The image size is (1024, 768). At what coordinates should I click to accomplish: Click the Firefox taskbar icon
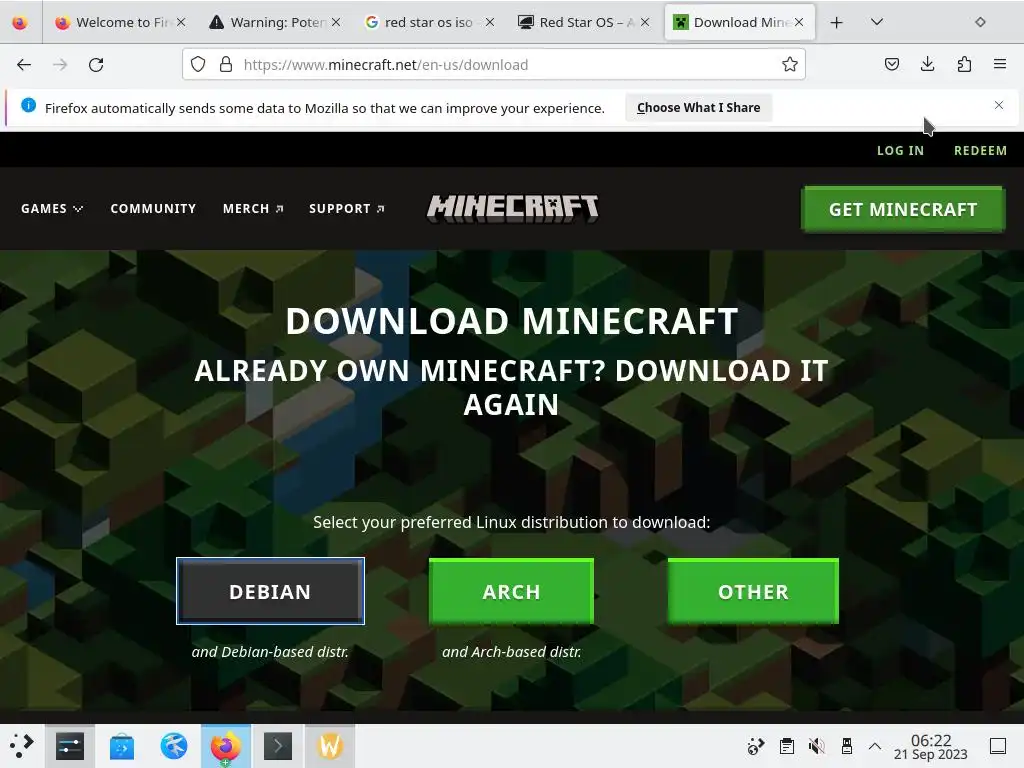[x=226, y=746]
